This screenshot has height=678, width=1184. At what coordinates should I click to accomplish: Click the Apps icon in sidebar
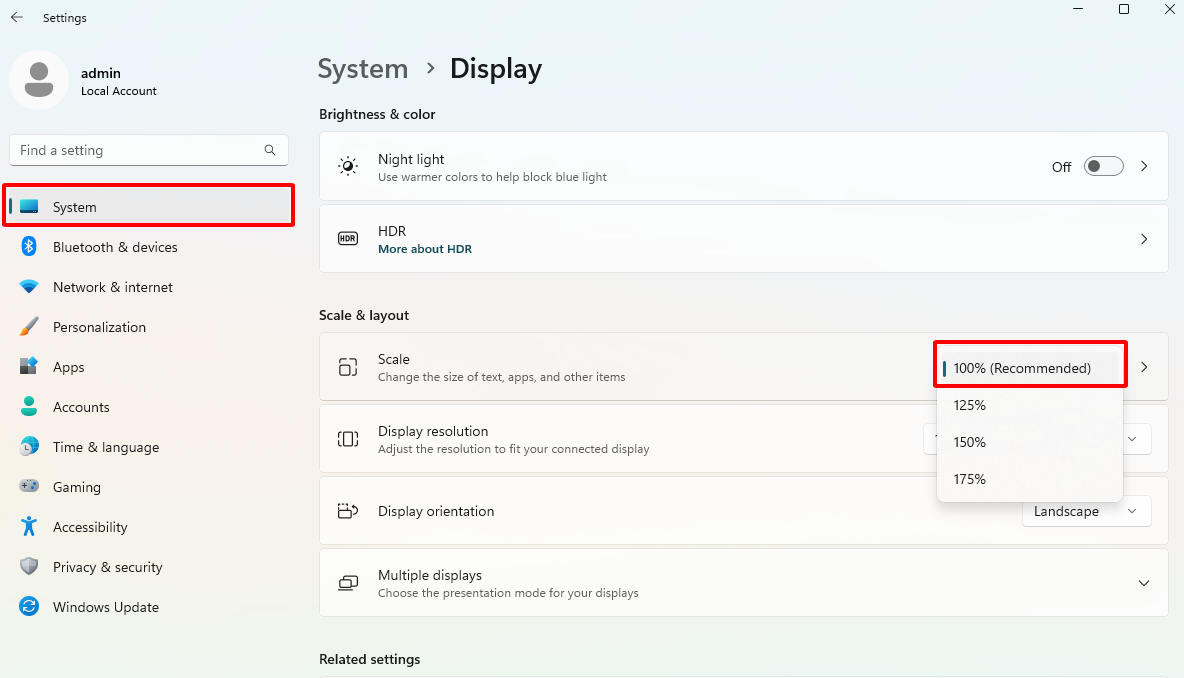[x=29, y=367]
